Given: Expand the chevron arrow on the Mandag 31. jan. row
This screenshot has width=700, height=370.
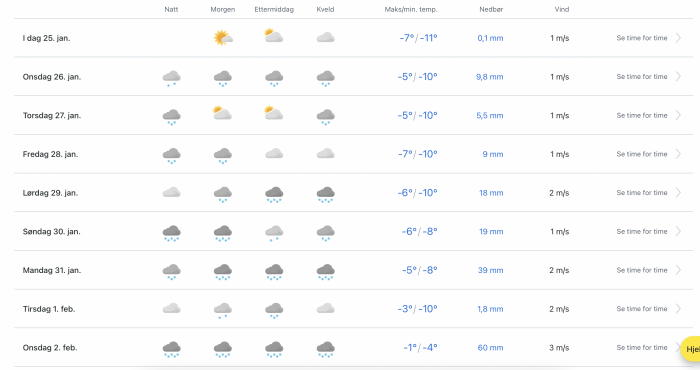Looking at the screenshot, I should coord(678,270).
